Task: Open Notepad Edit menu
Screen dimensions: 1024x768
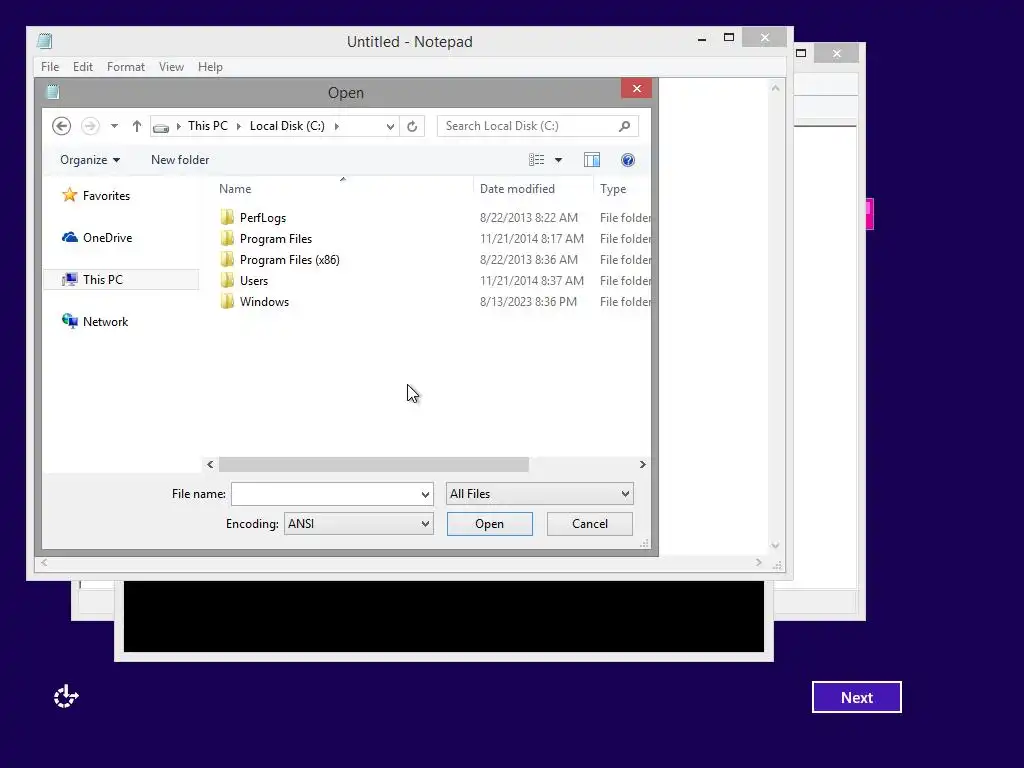Action: pyautogui.click(x=82, y=67)
